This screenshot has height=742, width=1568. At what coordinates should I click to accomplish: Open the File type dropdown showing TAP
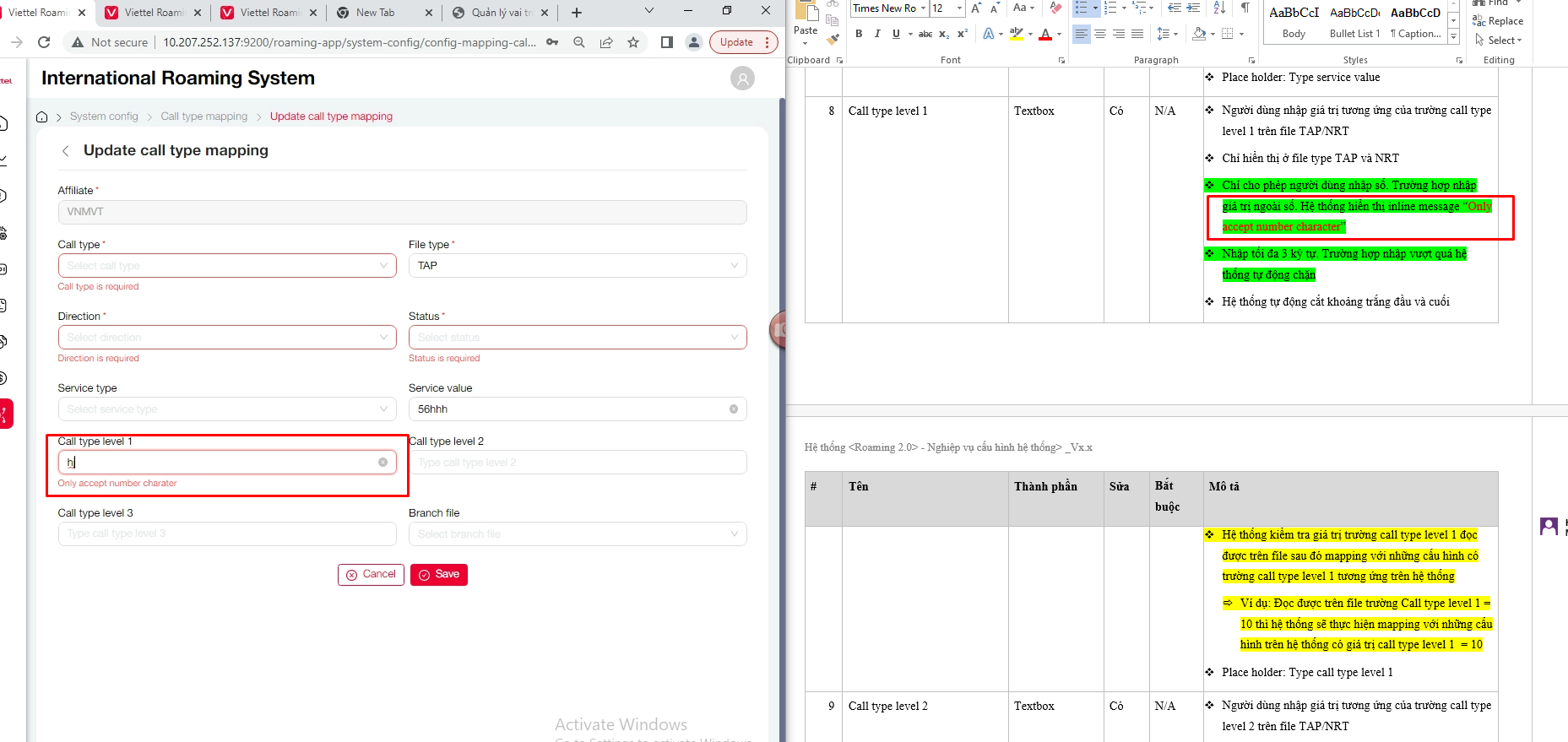[x=577, y=266]
